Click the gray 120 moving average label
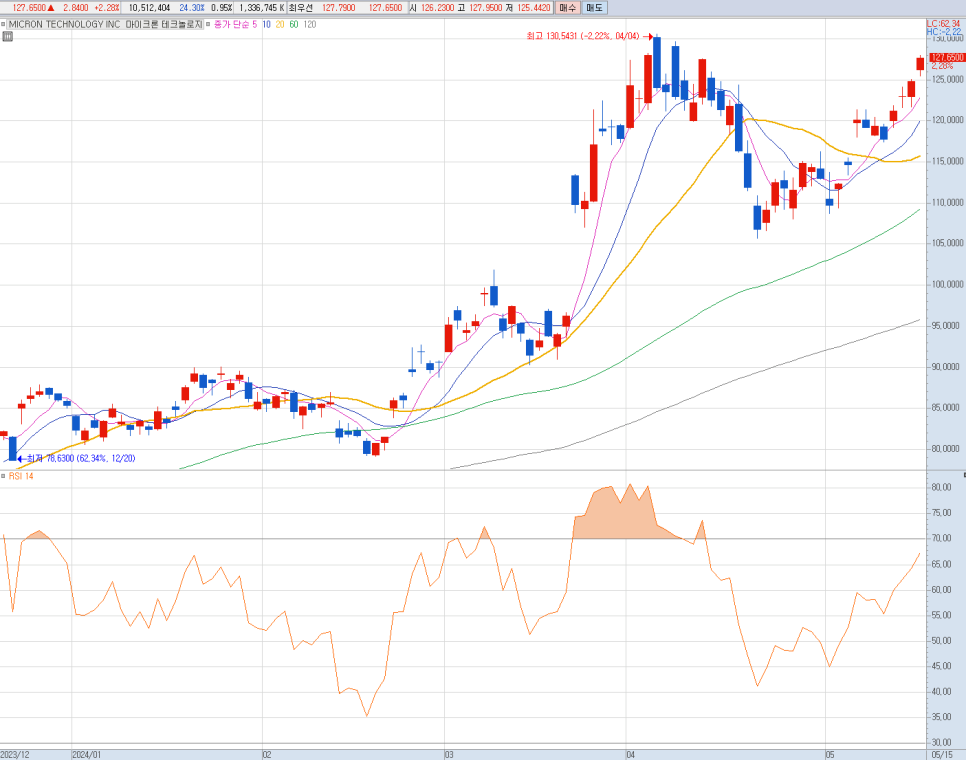966x760 pixels. click(310, 25)
